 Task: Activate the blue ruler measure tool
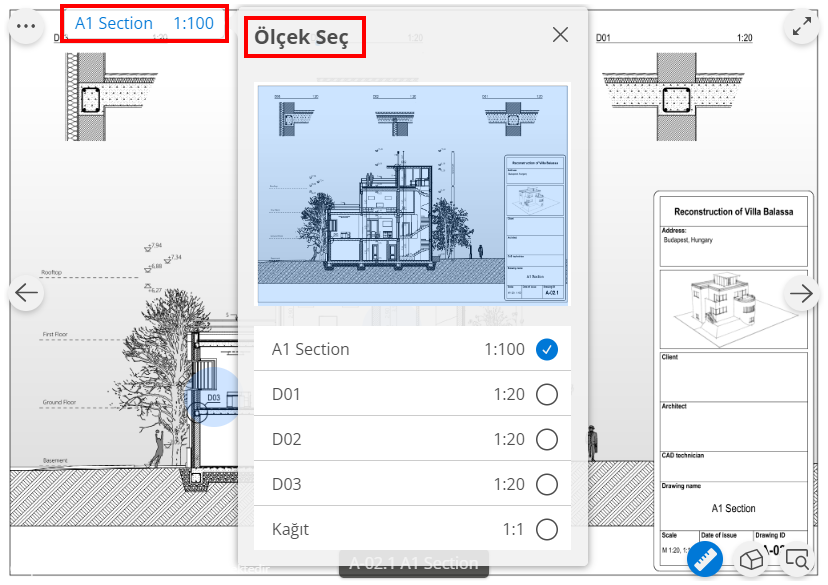(x=705, y=559)
